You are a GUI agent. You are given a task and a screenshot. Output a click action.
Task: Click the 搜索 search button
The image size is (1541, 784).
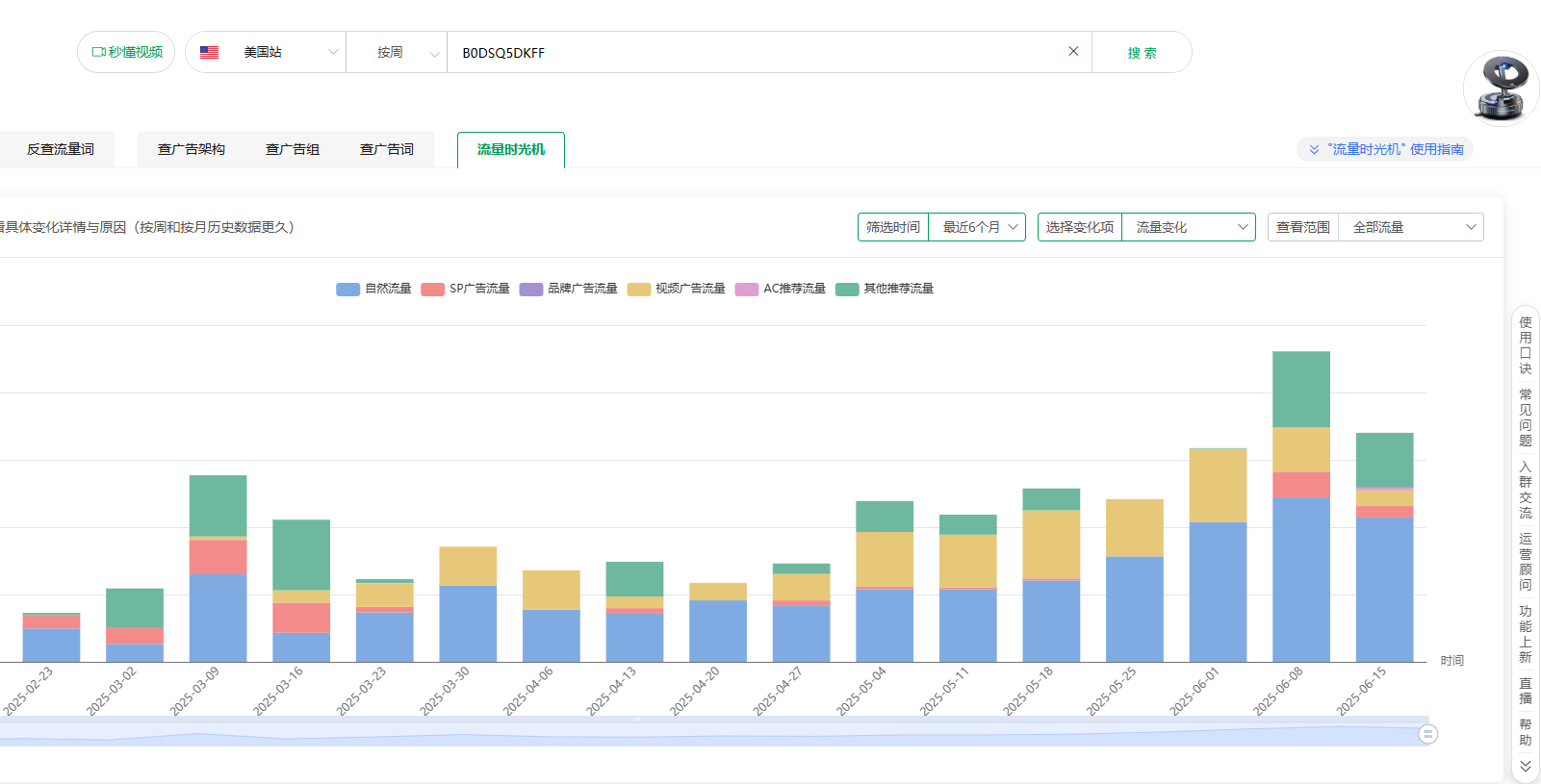1142,53
